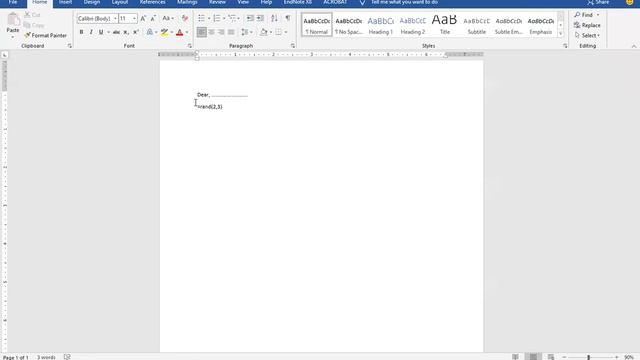Switch to the Review tab
Screen dimensions: 640x360
[217, 2]
